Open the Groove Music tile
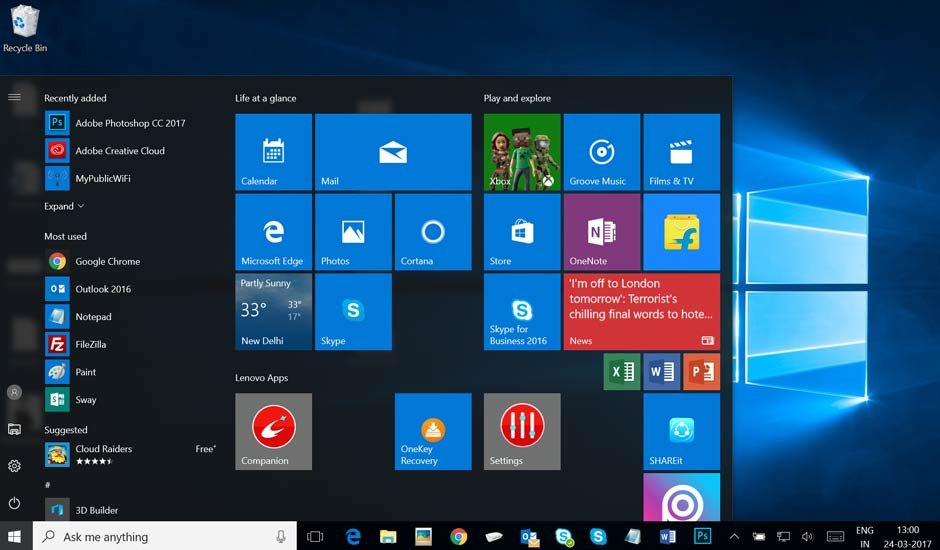940x550 pixels. 602,152
